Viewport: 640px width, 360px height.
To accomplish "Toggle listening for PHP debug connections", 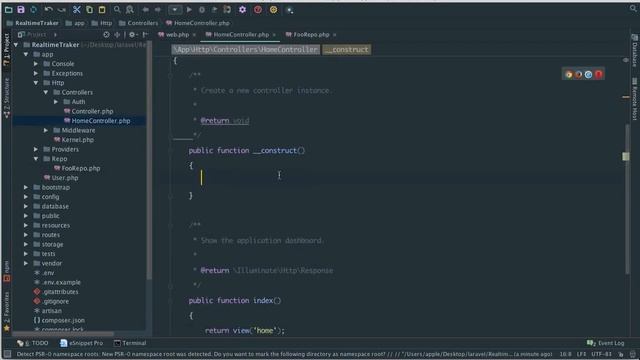I will pos(227,9).
